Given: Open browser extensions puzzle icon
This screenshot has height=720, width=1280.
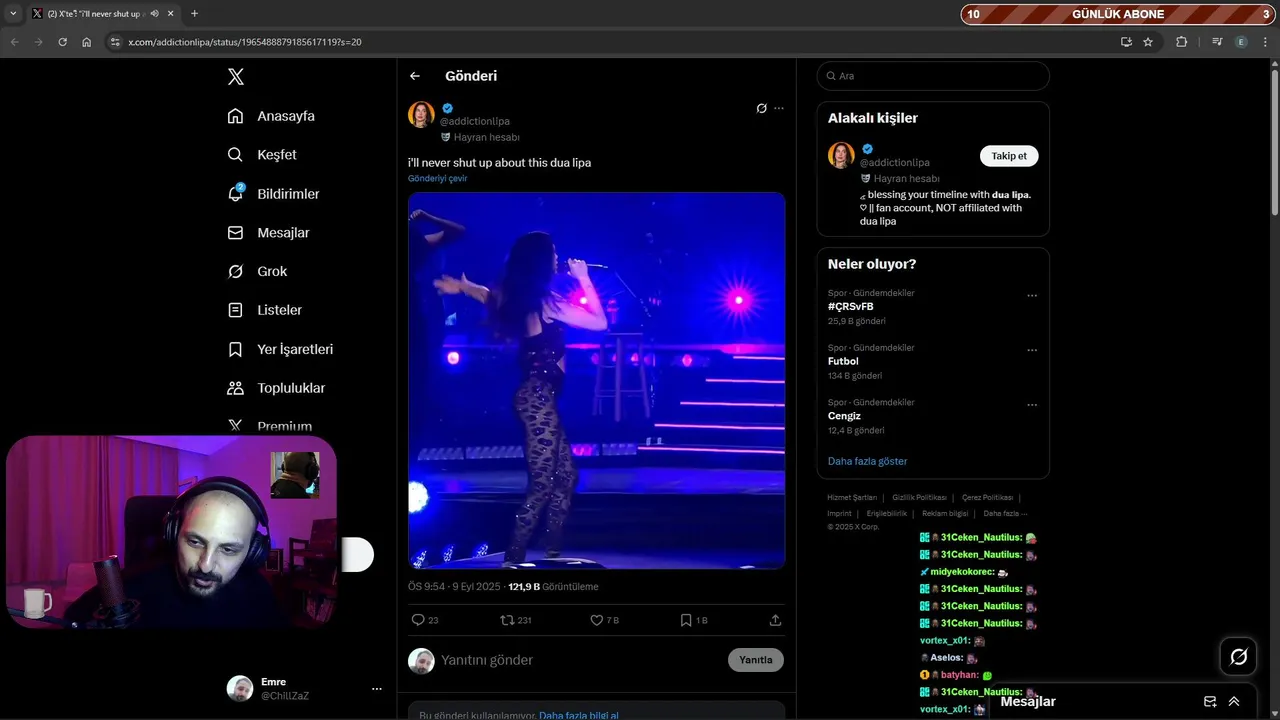Looking at the screenshot, I should (1182, 42).
